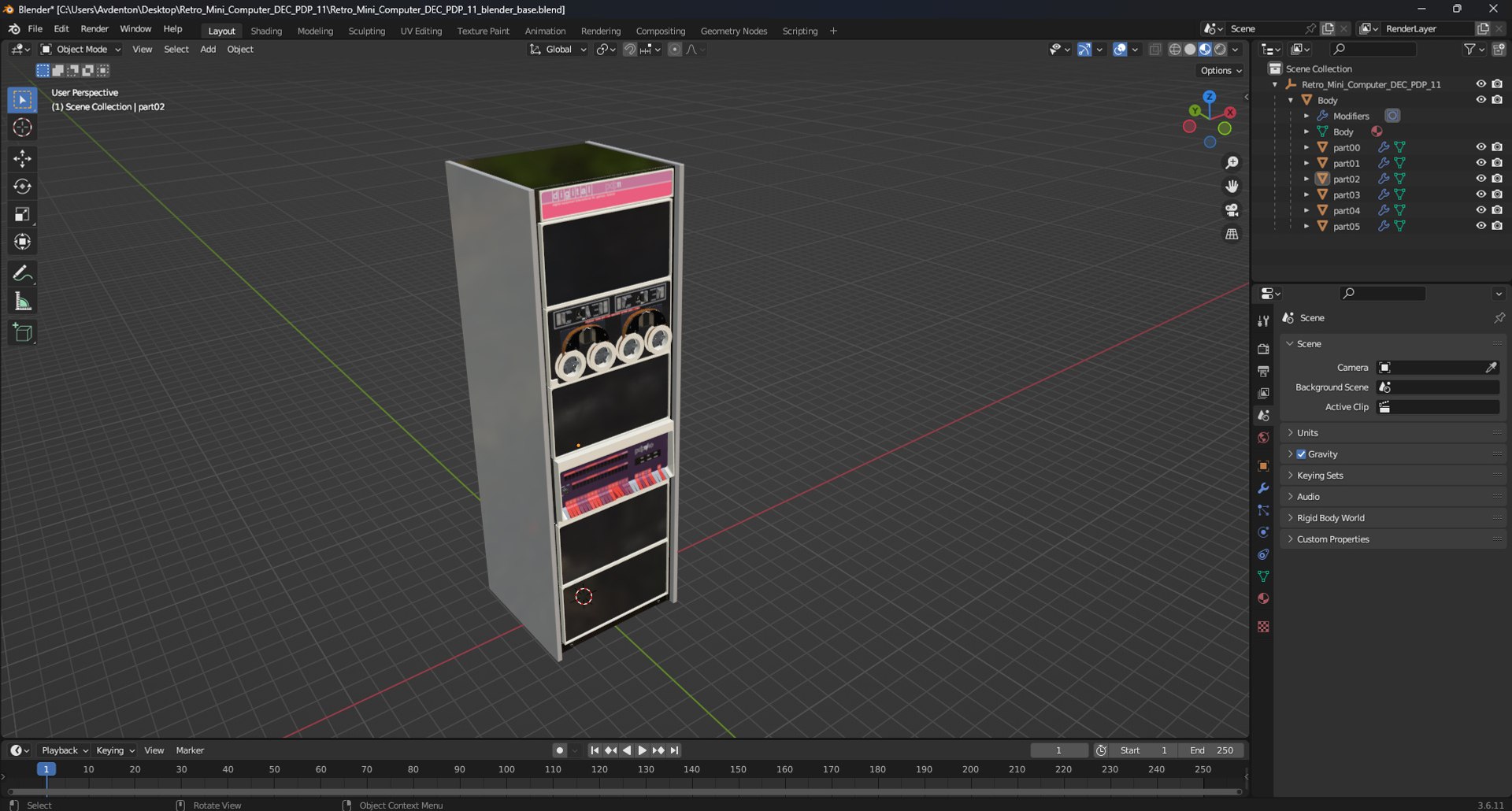Disable rendering of part05 camera icon
This screenshot has height=811, width=1512.
point(1497,226)
